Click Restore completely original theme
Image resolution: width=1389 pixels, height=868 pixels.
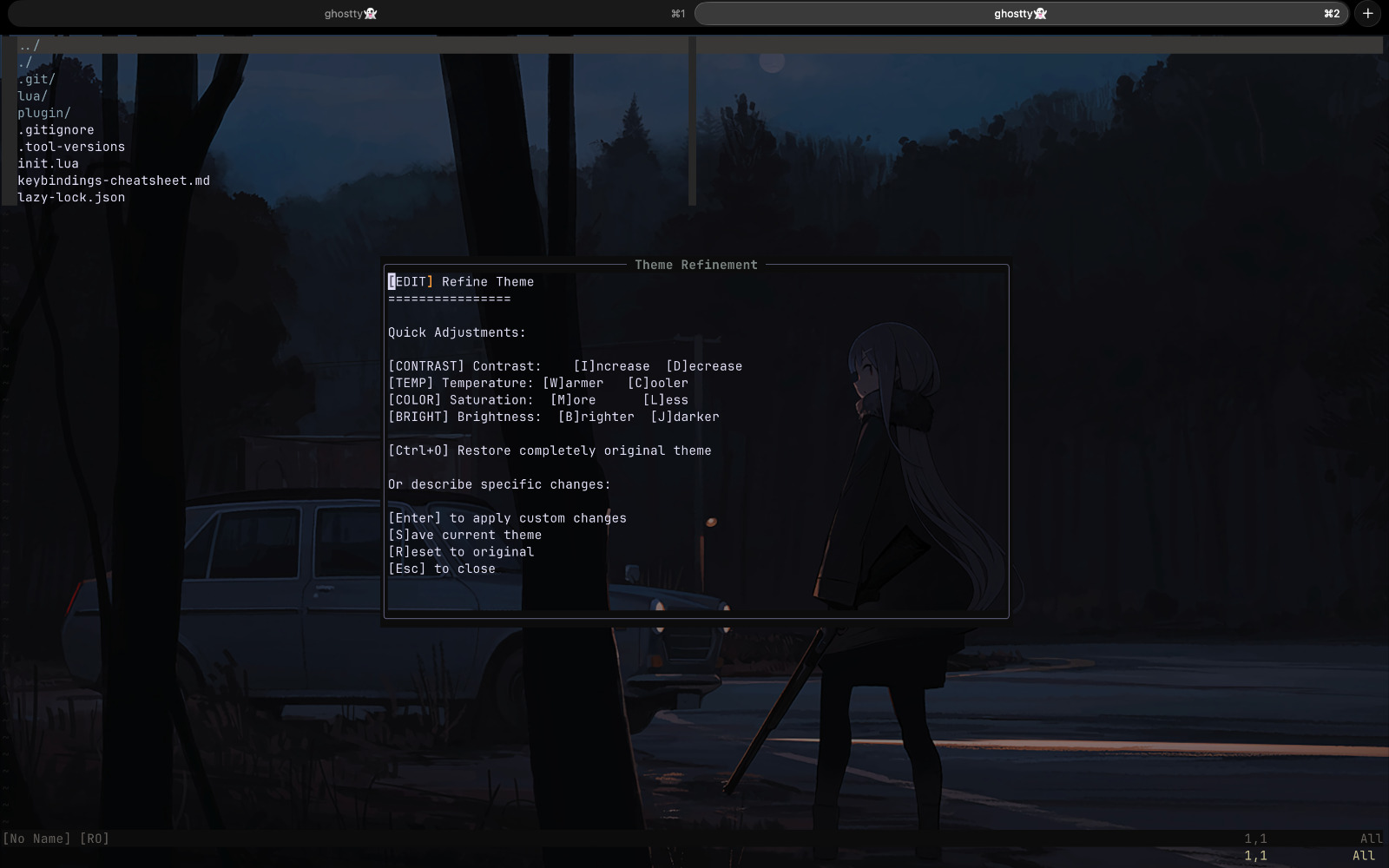coord(550,450)
